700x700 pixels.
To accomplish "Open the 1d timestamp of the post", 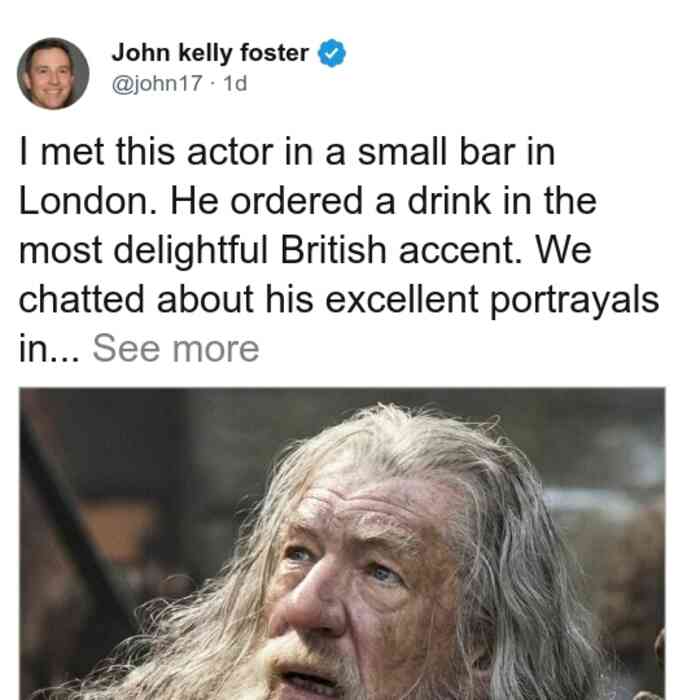I will pos(235,83).
